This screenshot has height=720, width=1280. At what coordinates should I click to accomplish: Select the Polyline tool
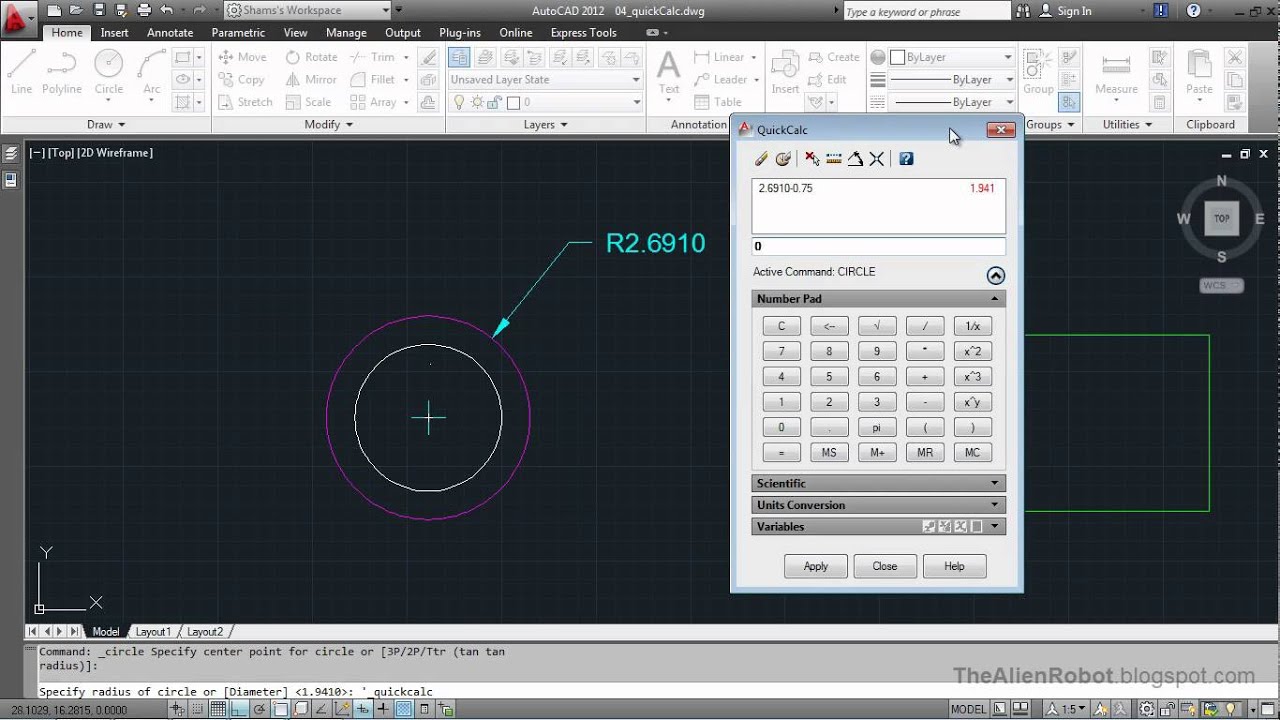pyautogui.click(x=62, y=72)
